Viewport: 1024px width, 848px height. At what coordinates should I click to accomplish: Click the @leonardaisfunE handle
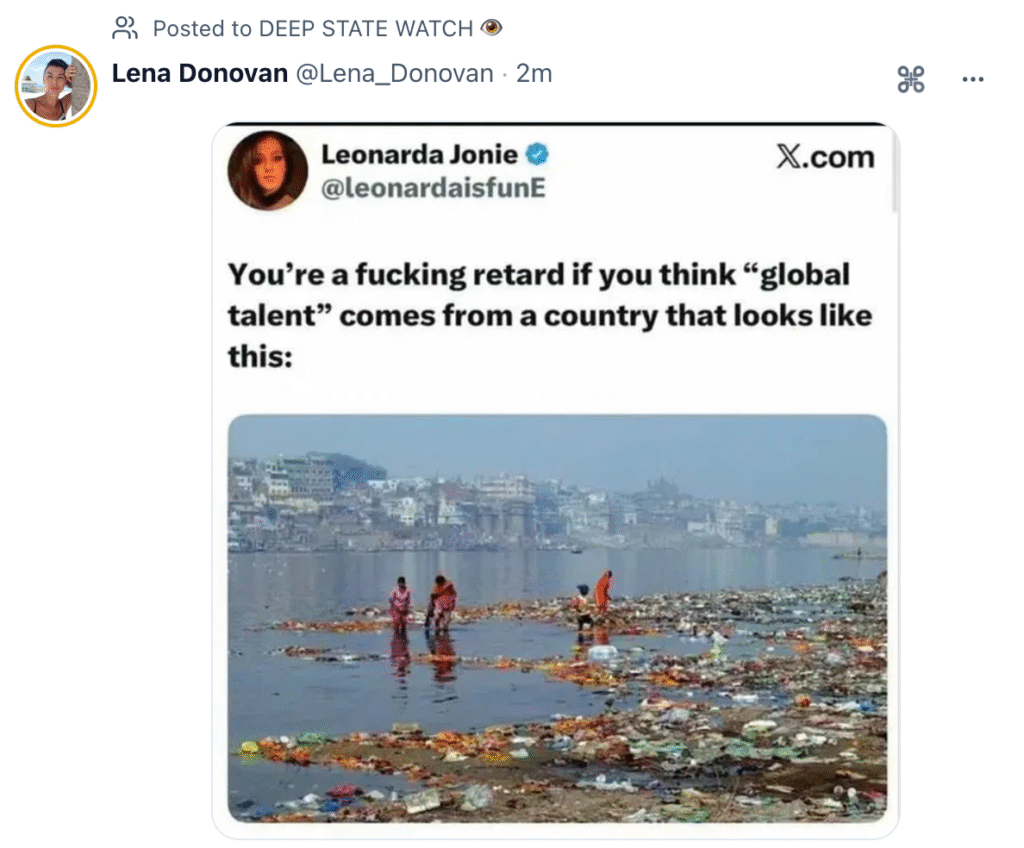point(433,188)
